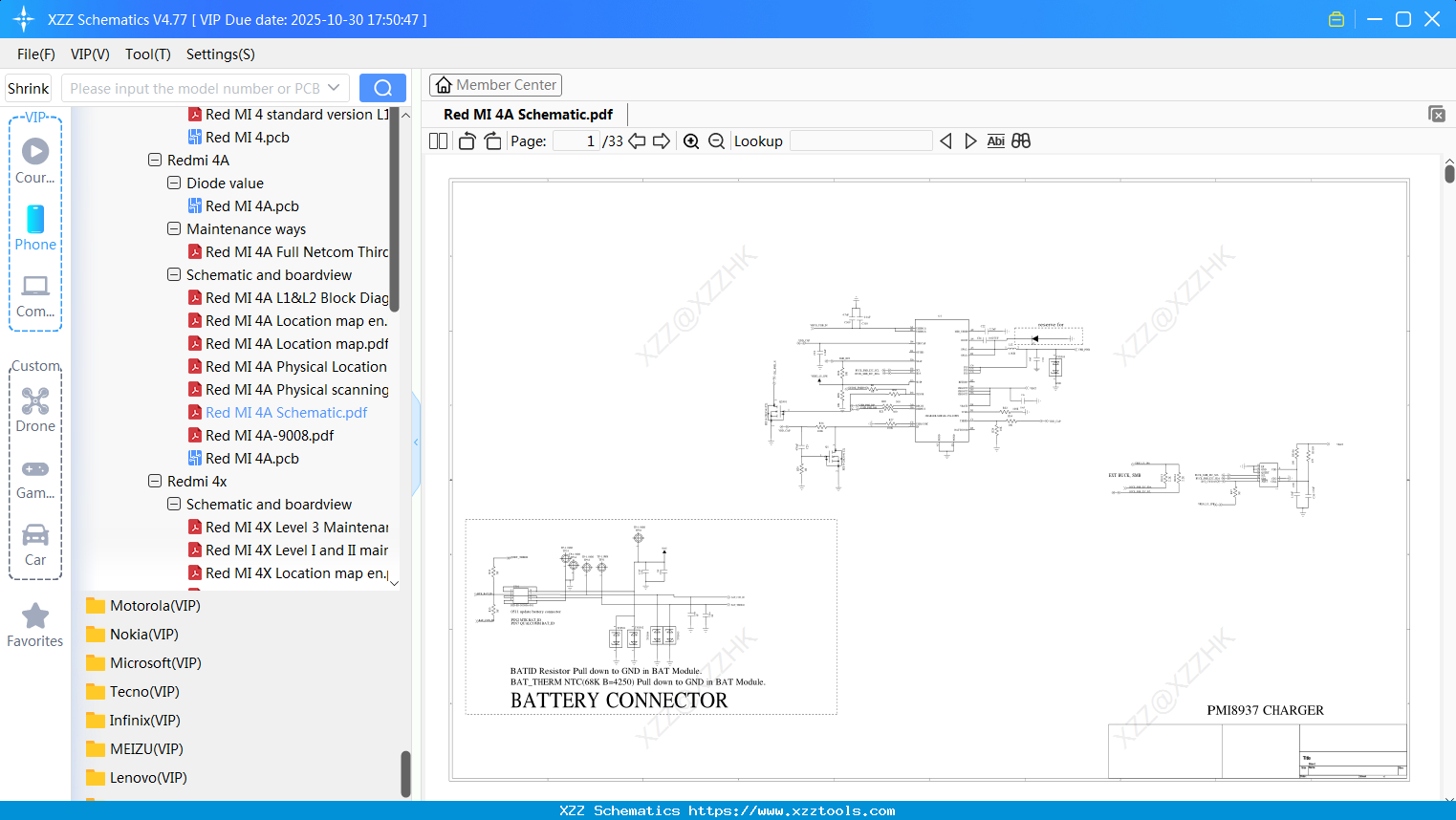The image size is (1456, 820).
Task: Open the Car schematics section
Action: [x=34, y=544]
